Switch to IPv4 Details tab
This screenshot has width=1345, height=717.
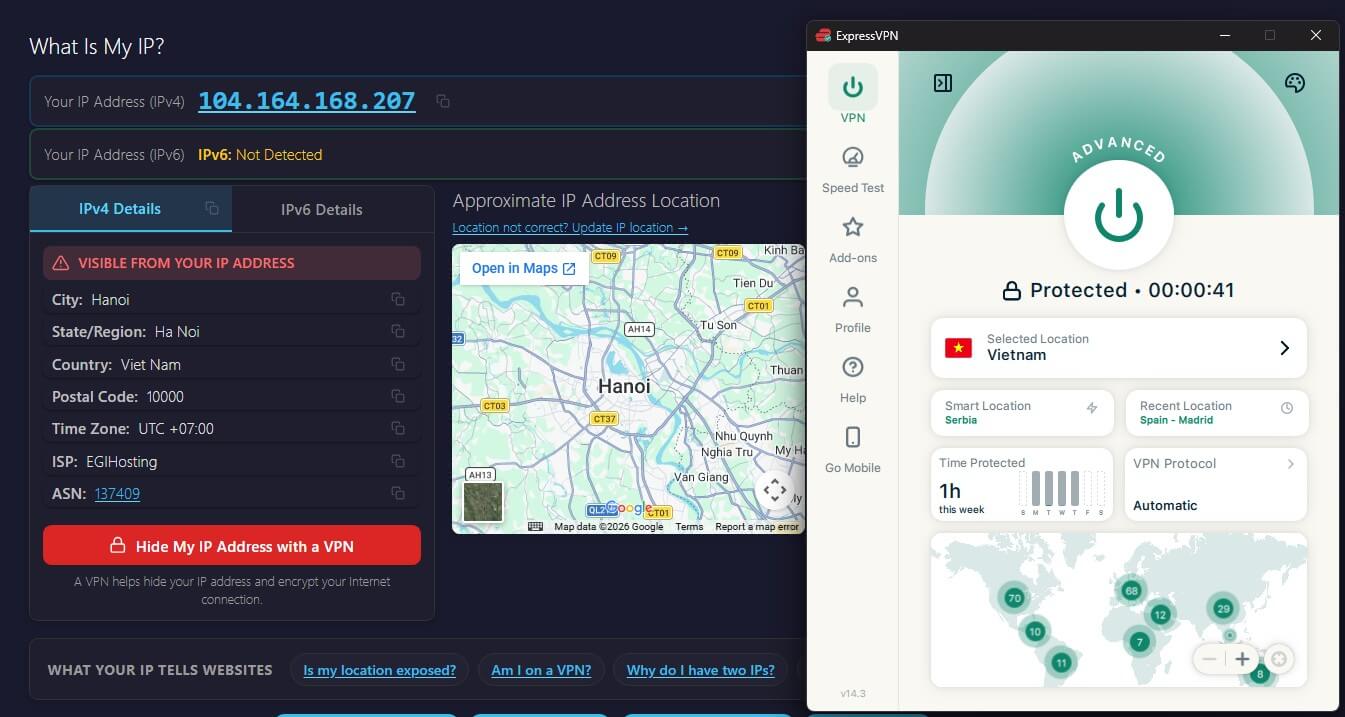point(120,209)
